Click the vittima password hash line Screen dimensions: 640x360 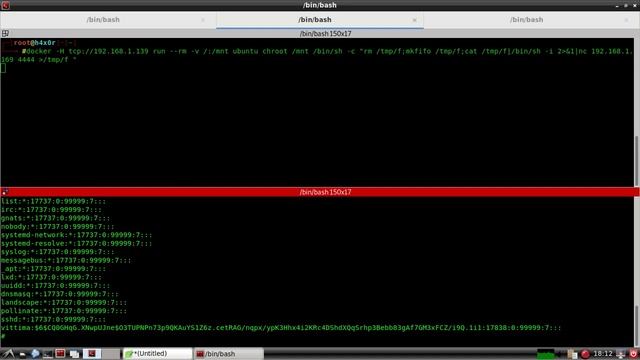pyautogui.click(x=281, y=328)
